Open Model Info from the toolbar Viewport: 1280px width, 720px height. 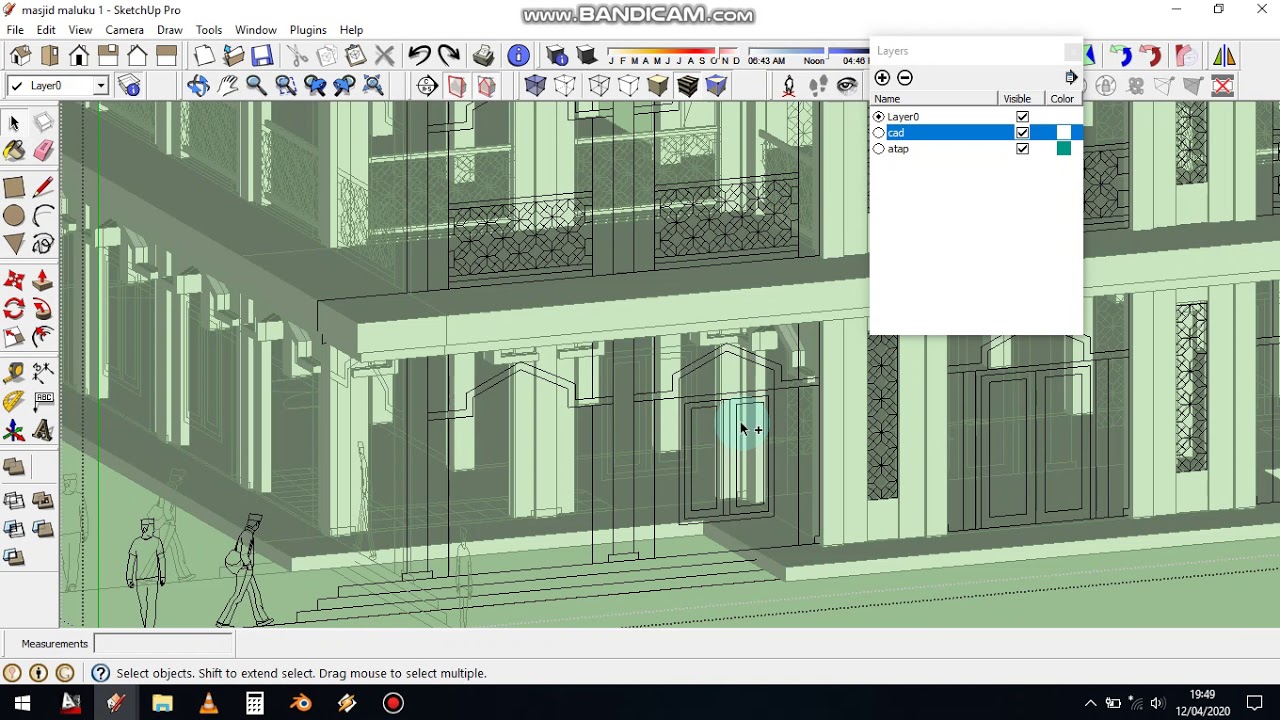(x=518, y=56)
